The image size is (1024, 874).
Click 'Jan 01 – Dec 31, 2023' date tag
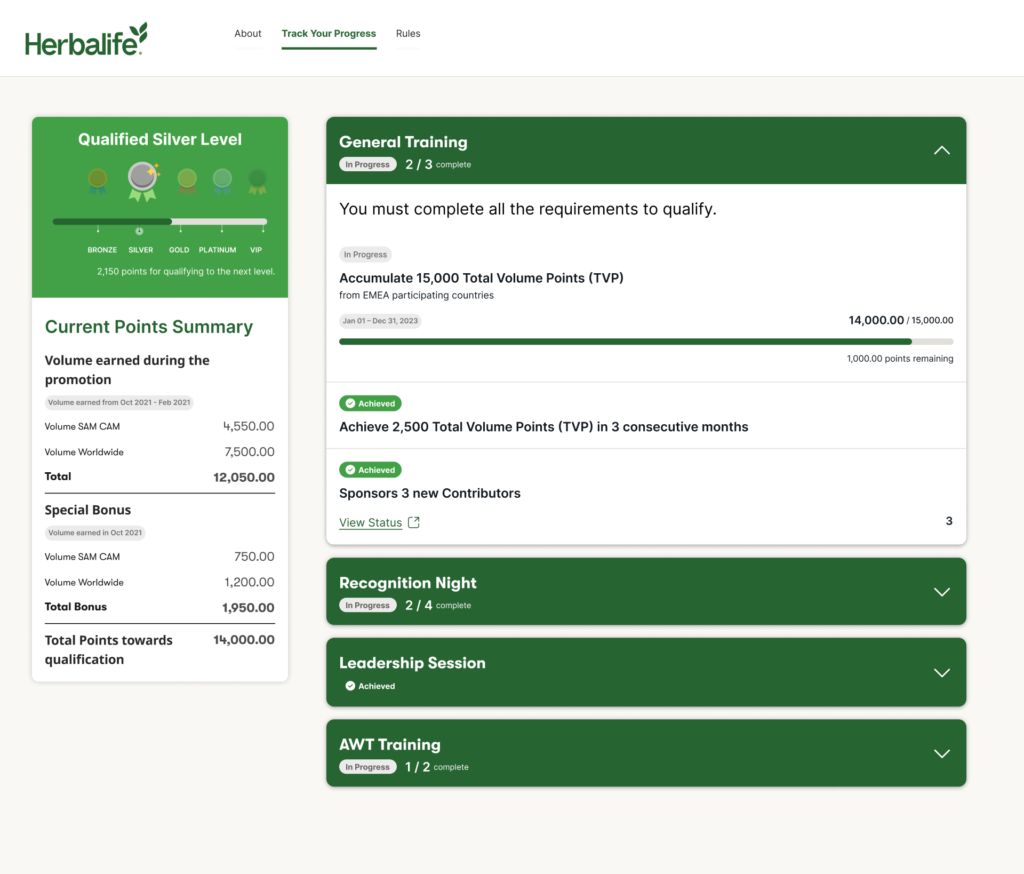tap(380, 321)
